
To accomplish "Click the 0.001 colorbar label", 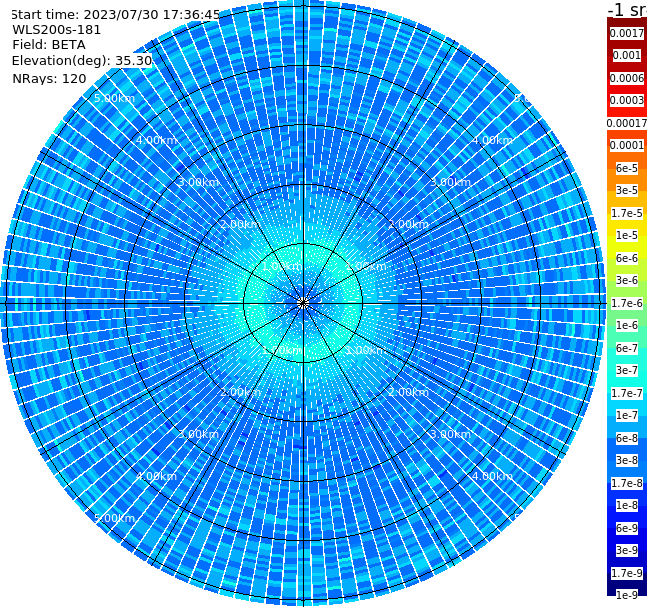I will point(627,55).
